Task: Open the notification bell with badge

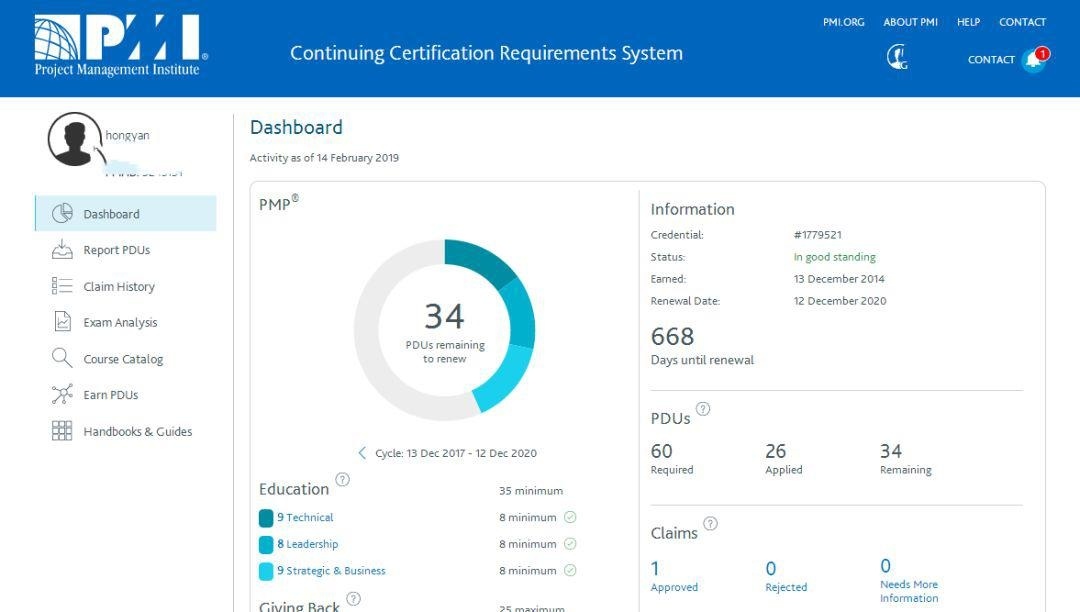Action: [1034, 60]
